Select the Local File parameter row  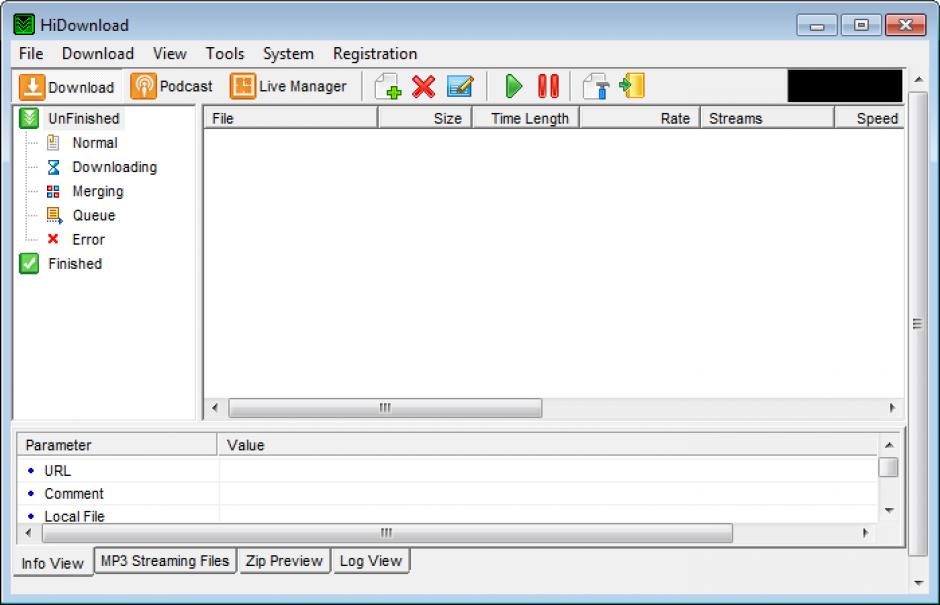[x=447, y=515]
